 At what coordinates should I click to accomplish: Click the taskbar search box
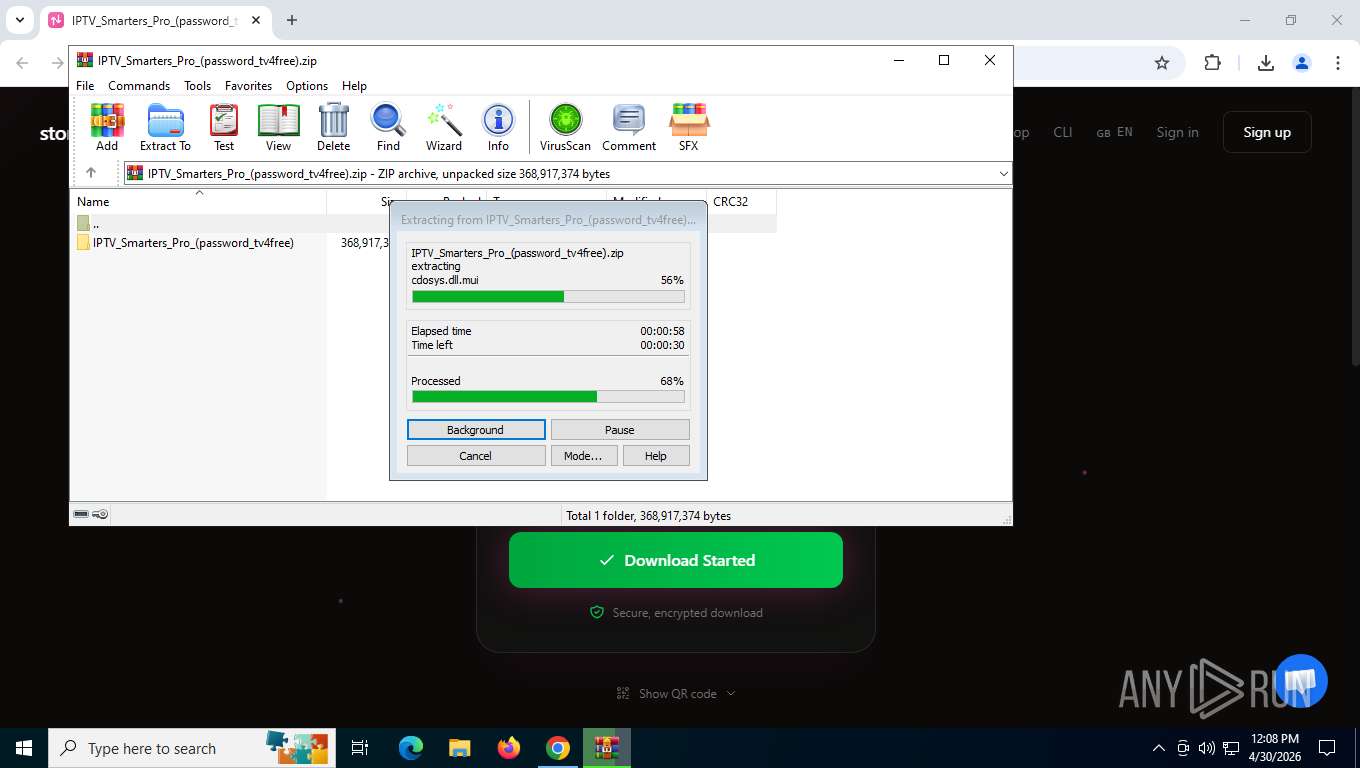click(190, 748)
